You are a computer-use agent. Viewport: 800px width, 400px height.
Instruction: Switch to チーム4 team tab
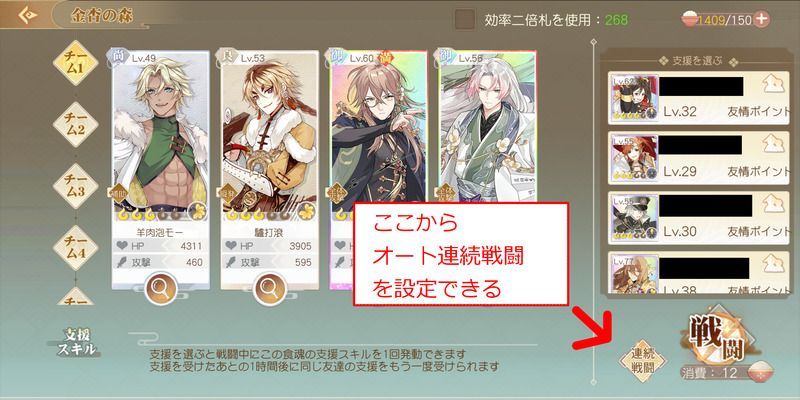point(76,248)
